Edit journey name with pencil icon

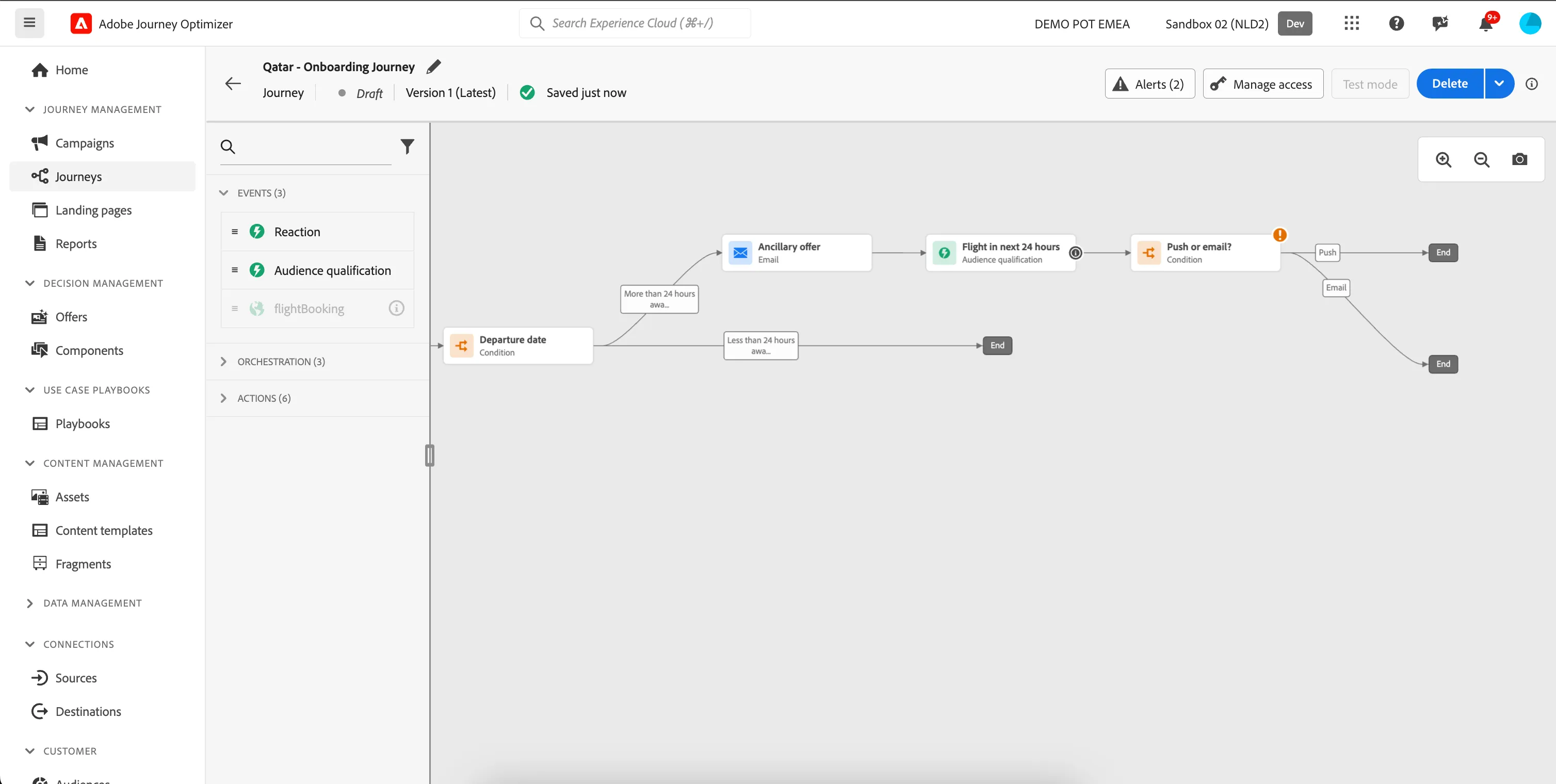pos(434,67)
